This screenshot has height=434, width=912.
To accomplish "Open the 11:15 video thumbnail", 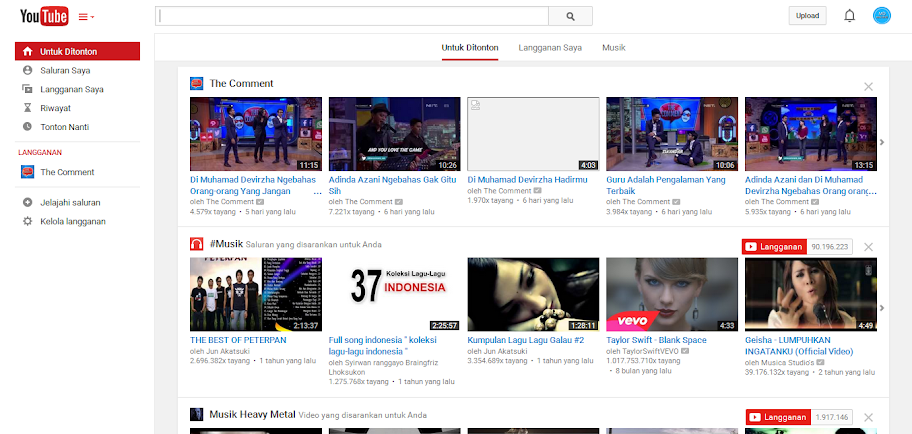I will point(256,134).
